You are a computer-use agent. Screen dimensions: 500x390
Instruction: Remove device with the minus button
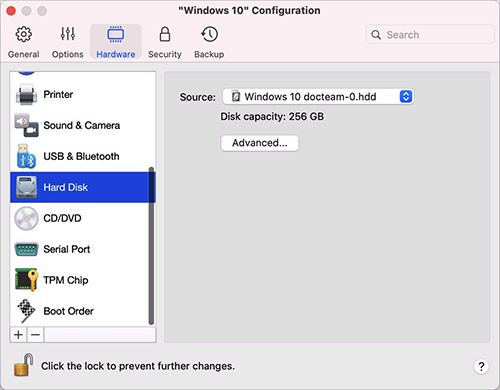pos(35,334)
